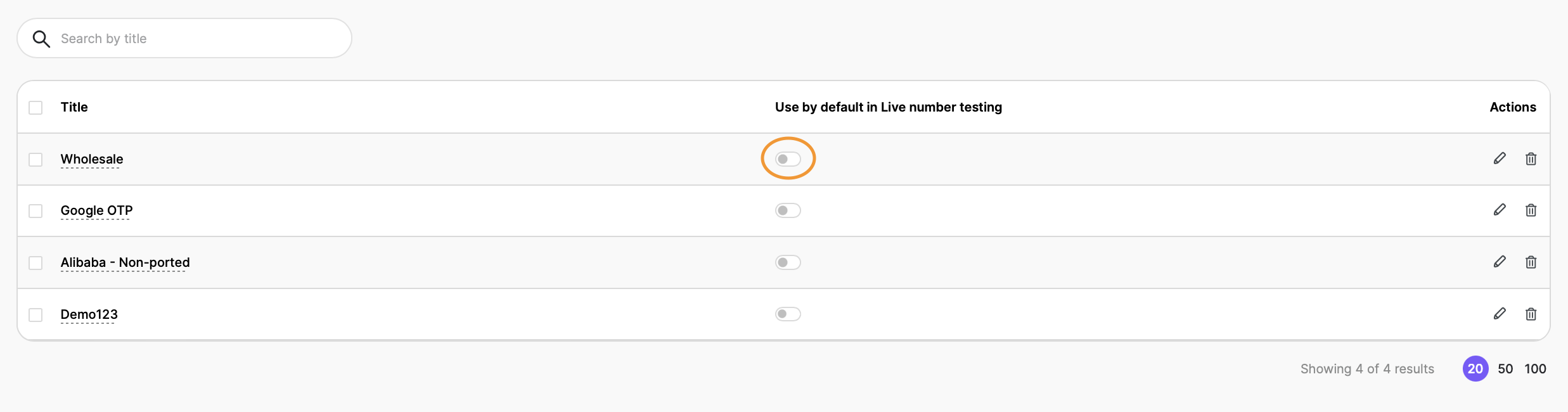Delete the Demo123 entry

pos(1531,314)
